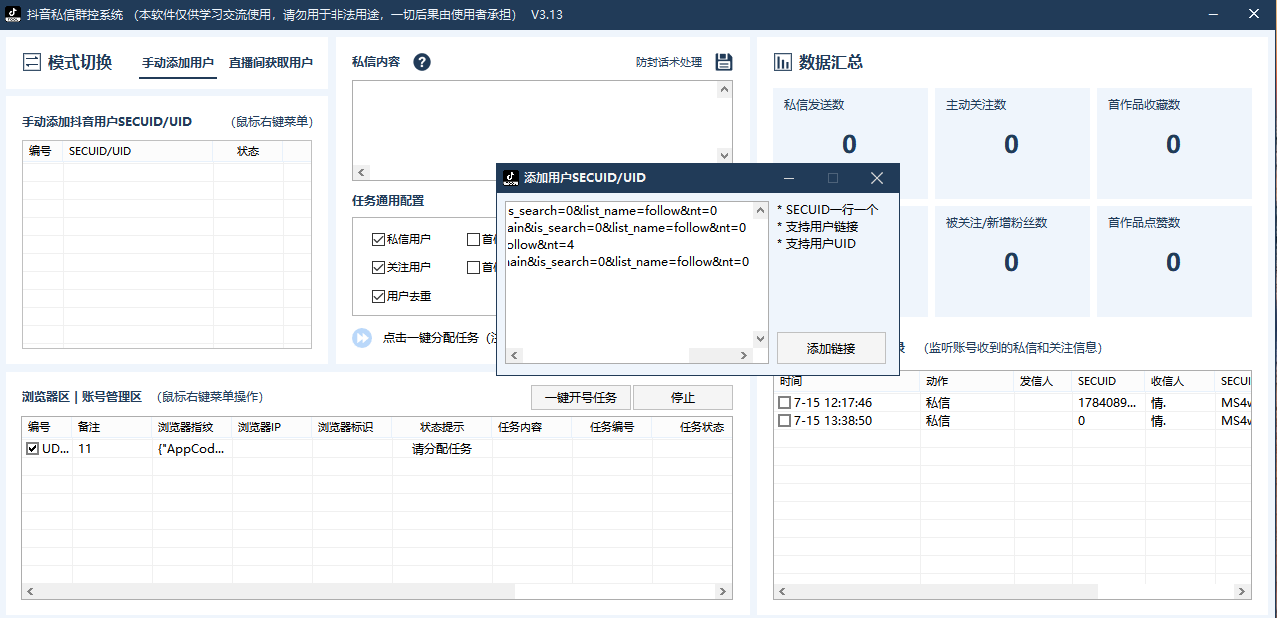Switch to 直播间获取用户 tab
This screenshot has height=618, width=1277.
click(271, 62)
